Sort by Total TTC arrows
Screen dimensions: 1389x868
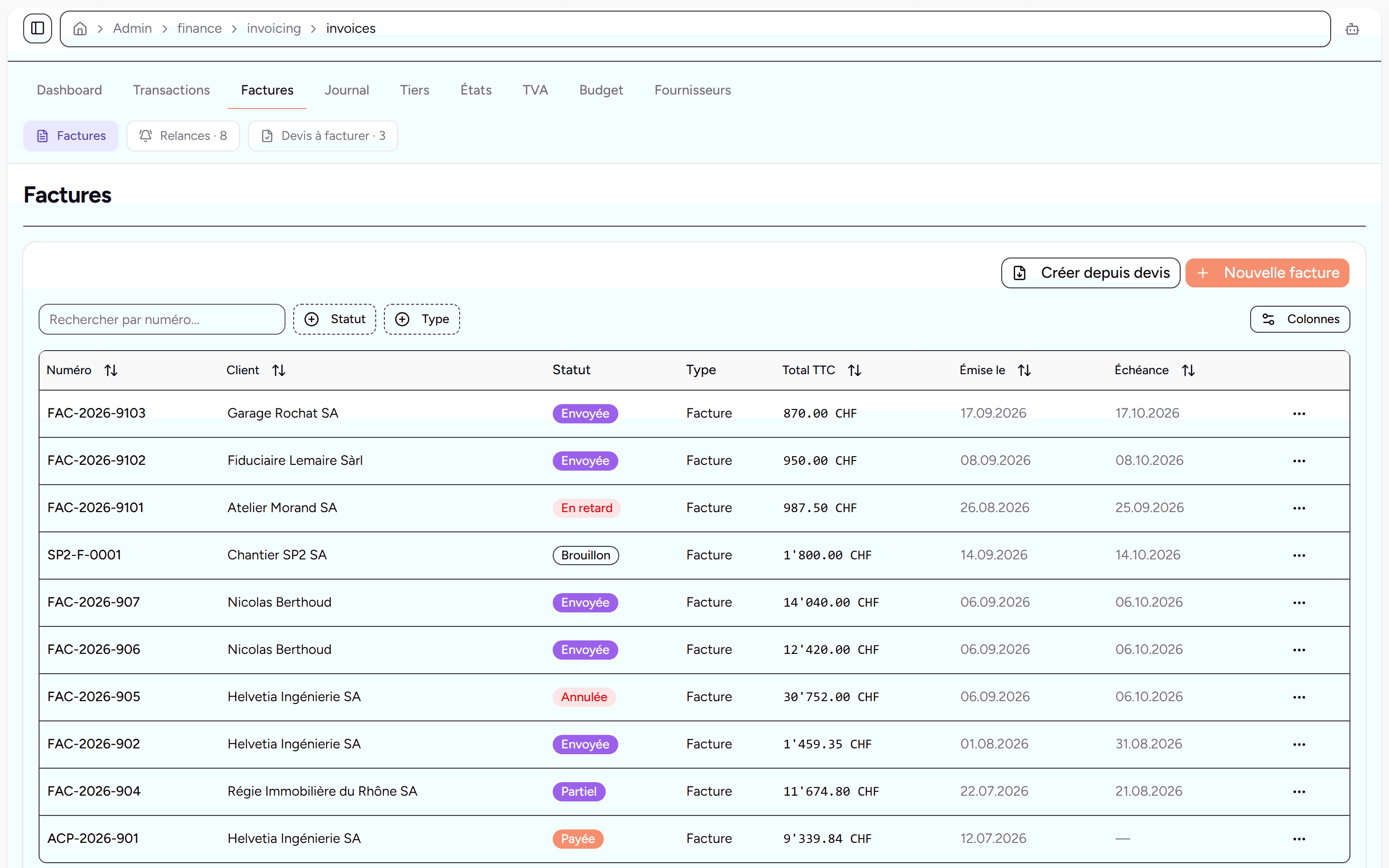(x=855, y=370)
